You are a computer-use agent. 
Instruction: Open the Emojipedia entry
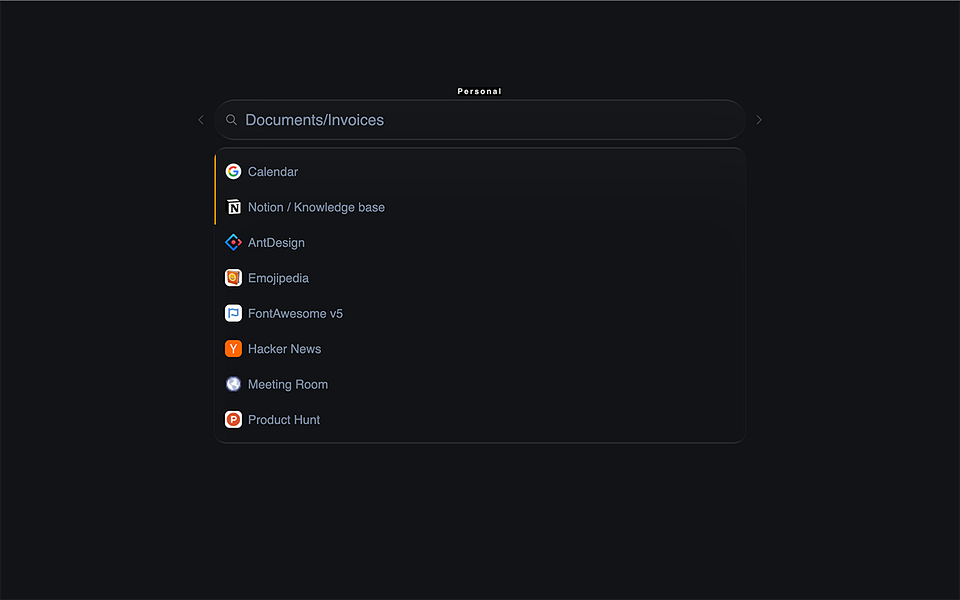pos(480,278)
